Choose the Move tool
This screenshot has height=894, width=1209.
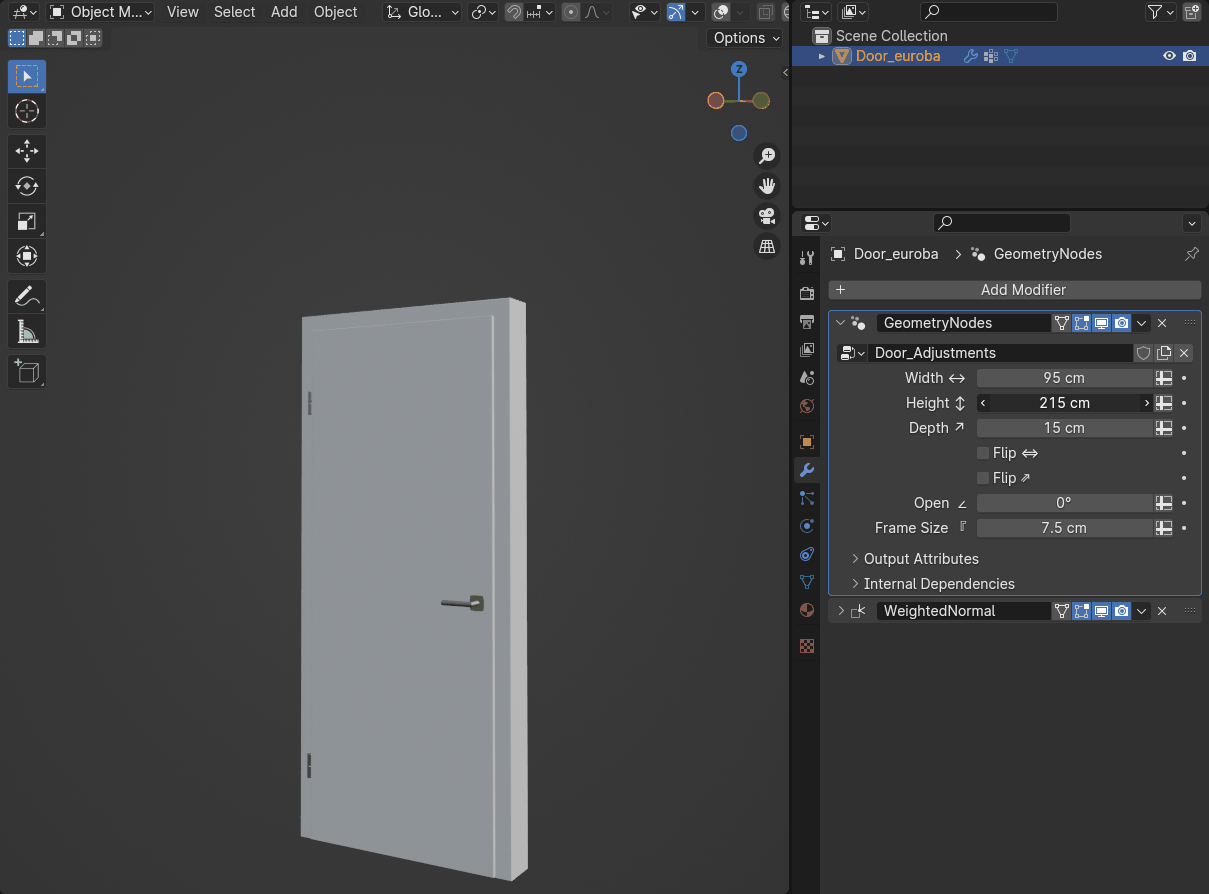pyautogui.click(x=27, y=151)
